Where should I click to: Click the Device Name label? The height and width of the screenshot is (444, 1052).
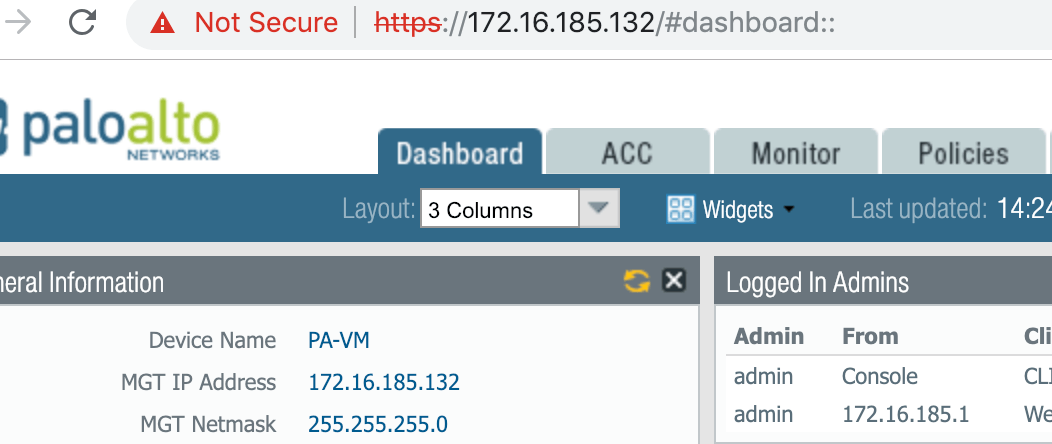pos(212,341)
